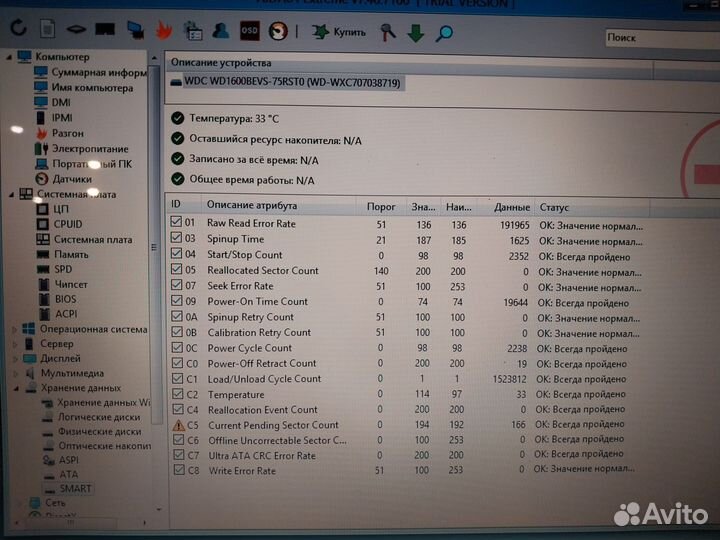
Task: Sort by the ID column header
Action: click(183, 205)
